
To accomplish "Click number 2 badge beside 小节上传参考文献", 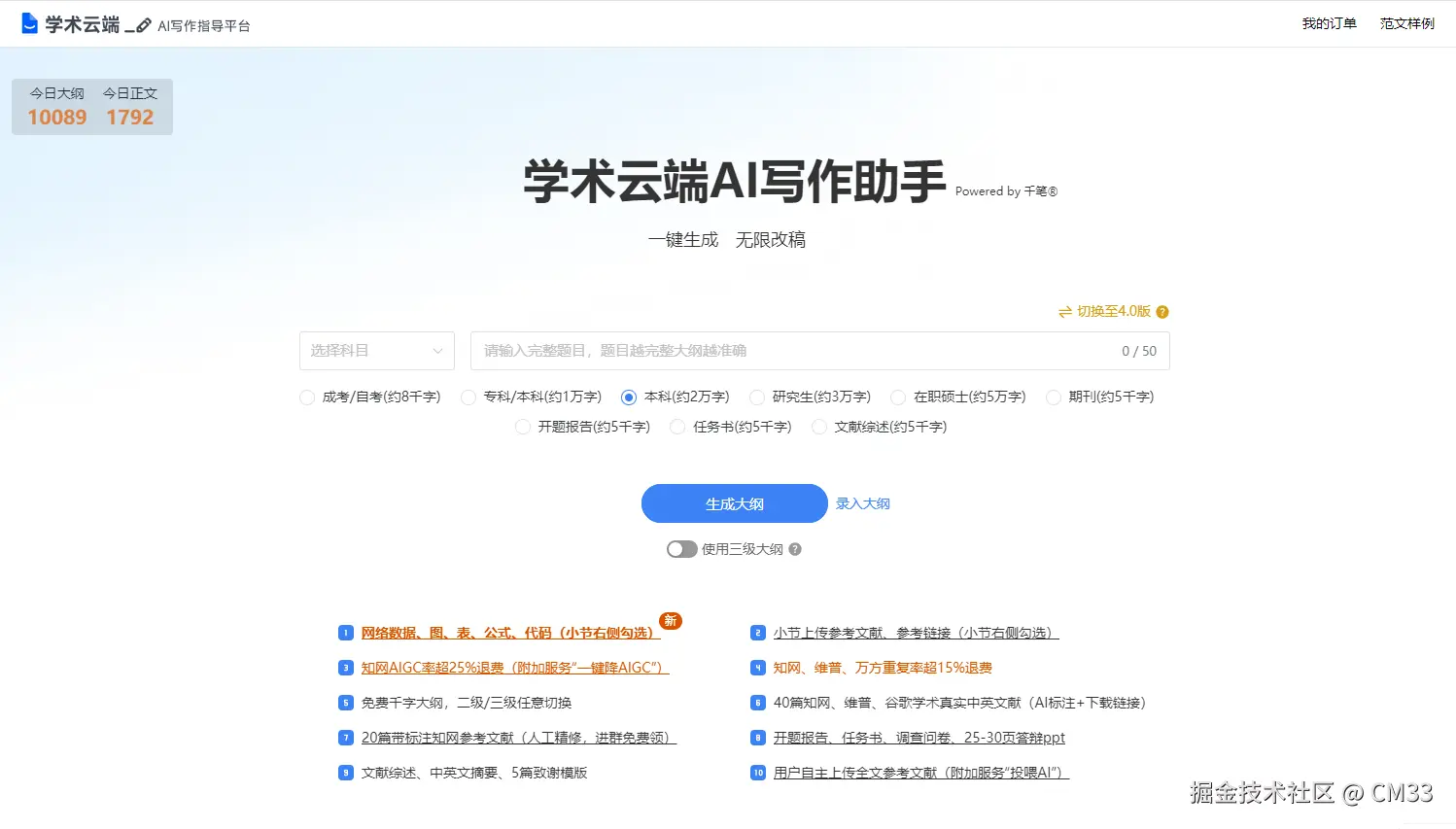I will (758, 633).
